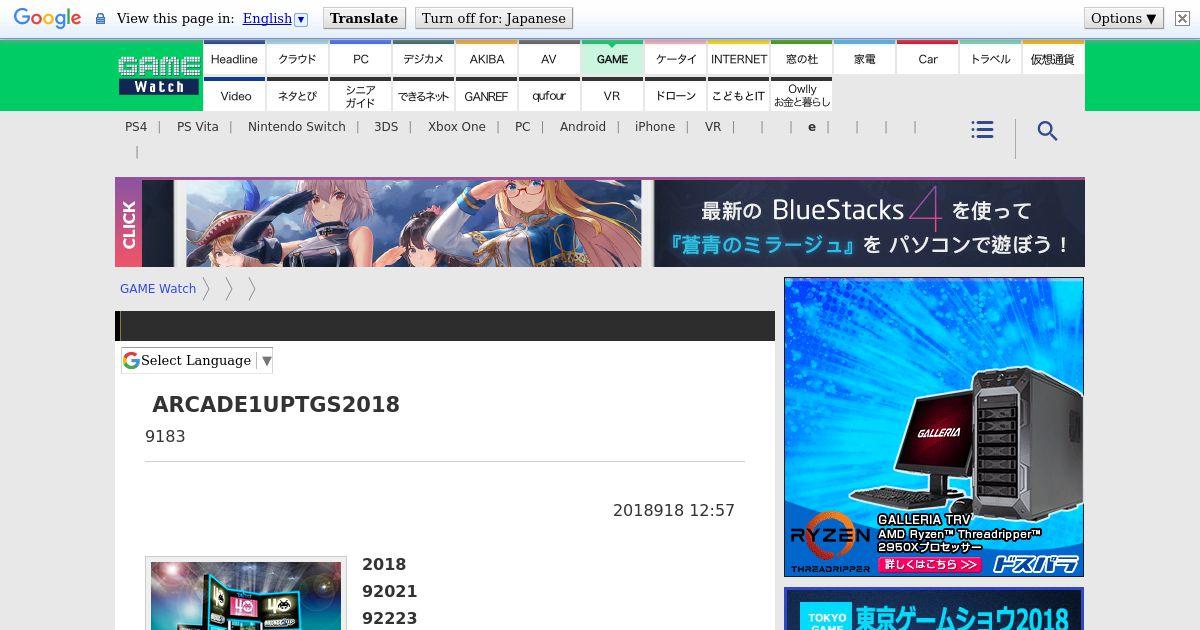This screenshot has height=630, width=1200.
Task: Open the VR tab in second row
Action: (x=612, y=95)
